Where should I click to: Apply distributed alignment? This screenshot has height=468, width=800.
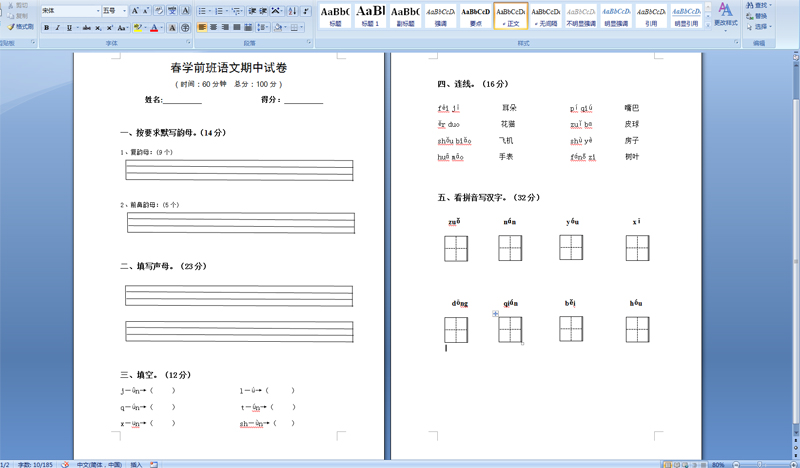point(248,27)
